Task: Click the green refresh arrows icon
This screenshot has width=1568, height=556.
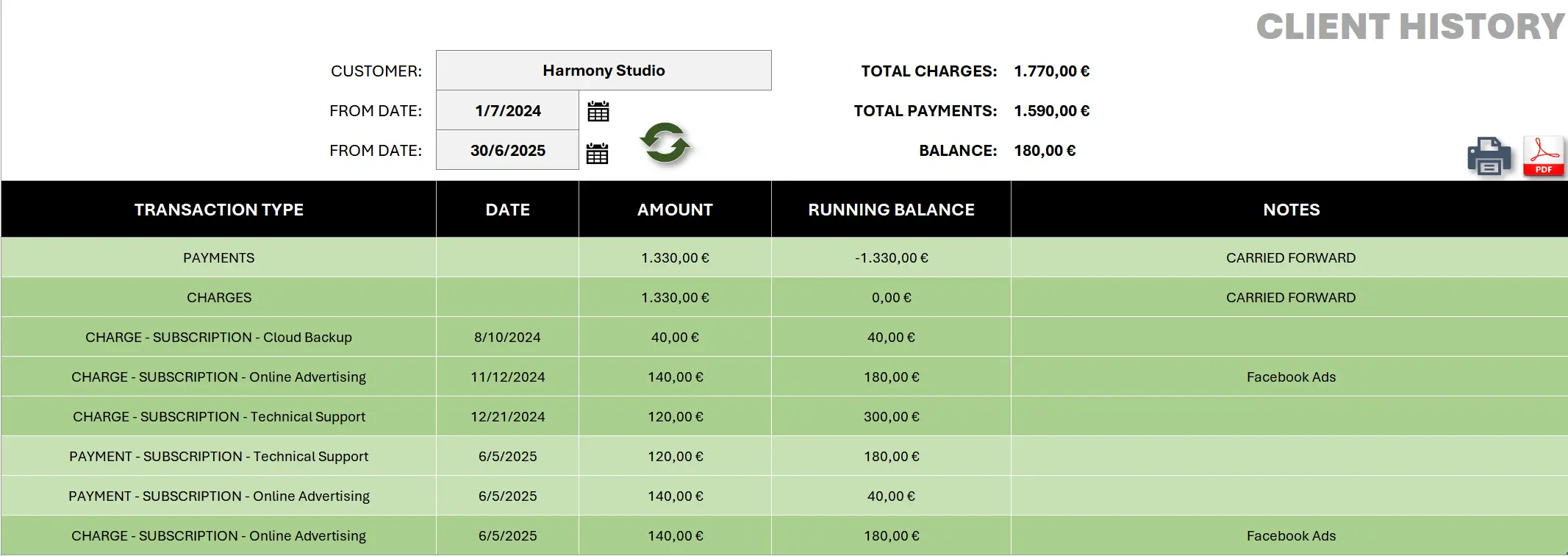Action: tap(665, 143)
